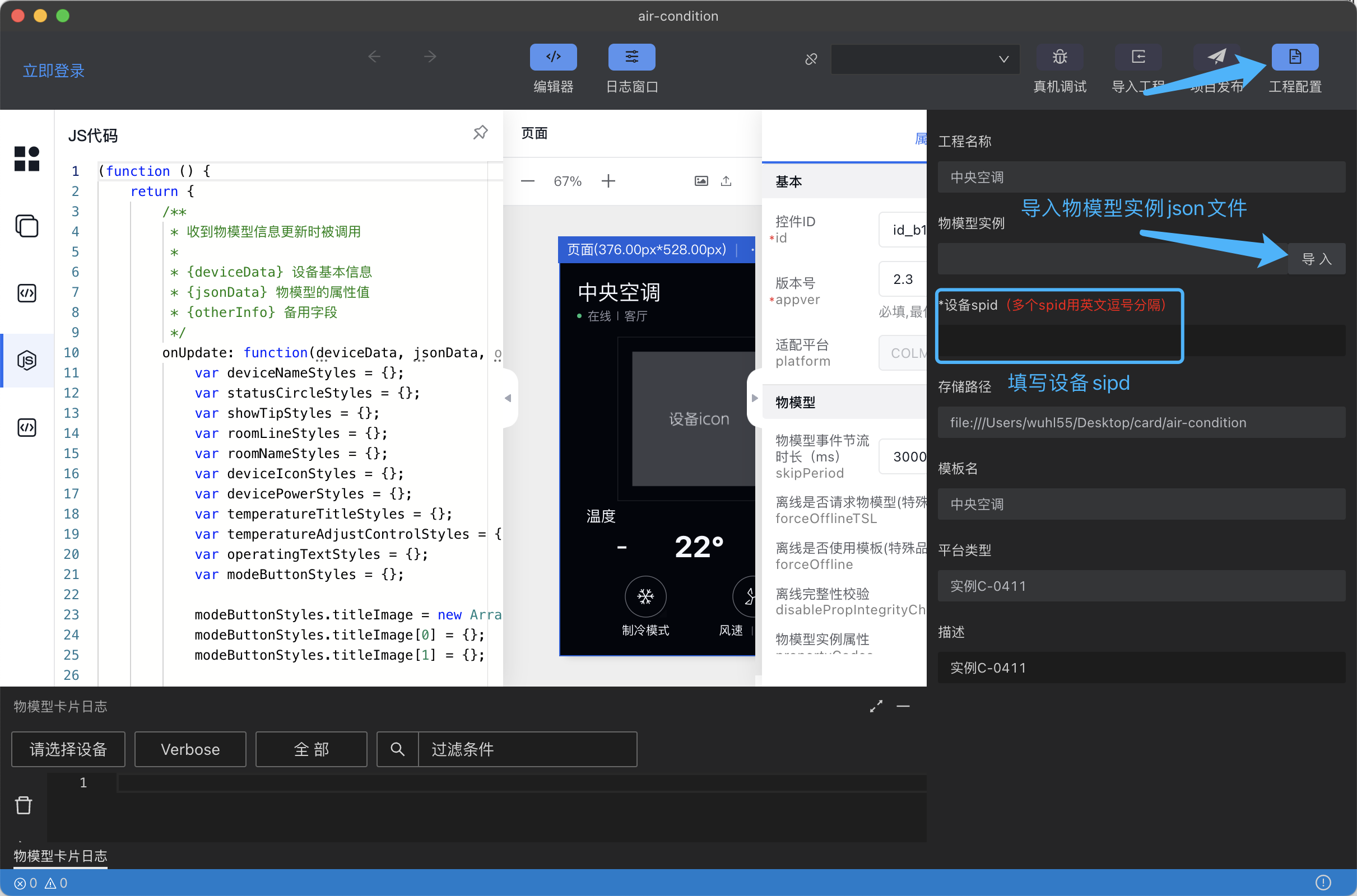Pin the JS代码 panel

(x=480, y=133)
